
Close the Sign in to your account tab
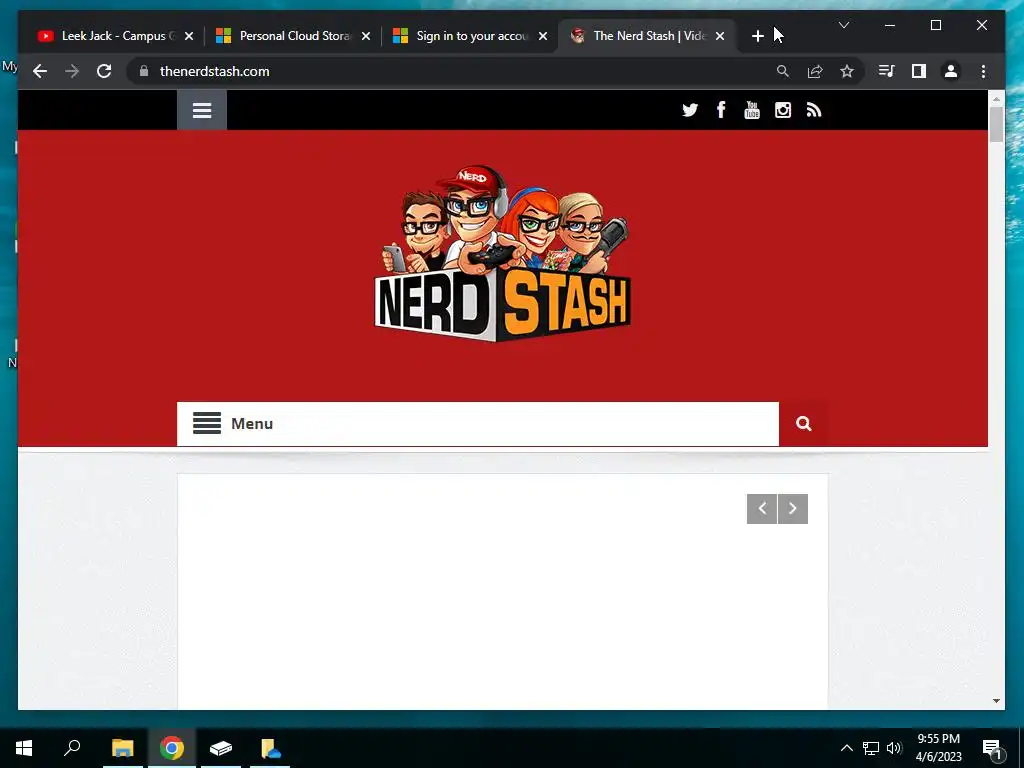point(543,36)
